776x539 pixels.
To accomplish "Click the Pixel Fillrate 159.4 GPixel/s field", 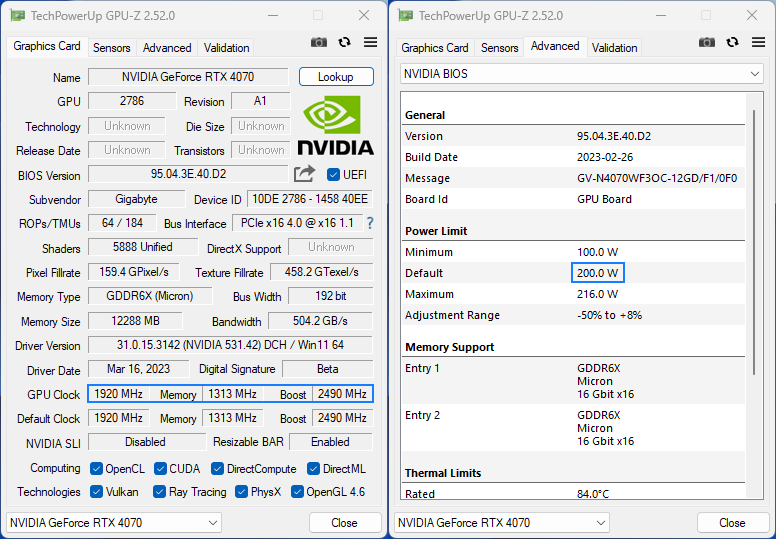I will coord(134,272).
